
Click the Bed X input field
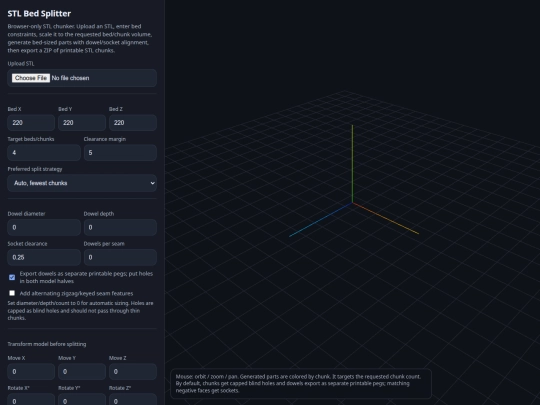pyautogui.click(x=31, y=123)
